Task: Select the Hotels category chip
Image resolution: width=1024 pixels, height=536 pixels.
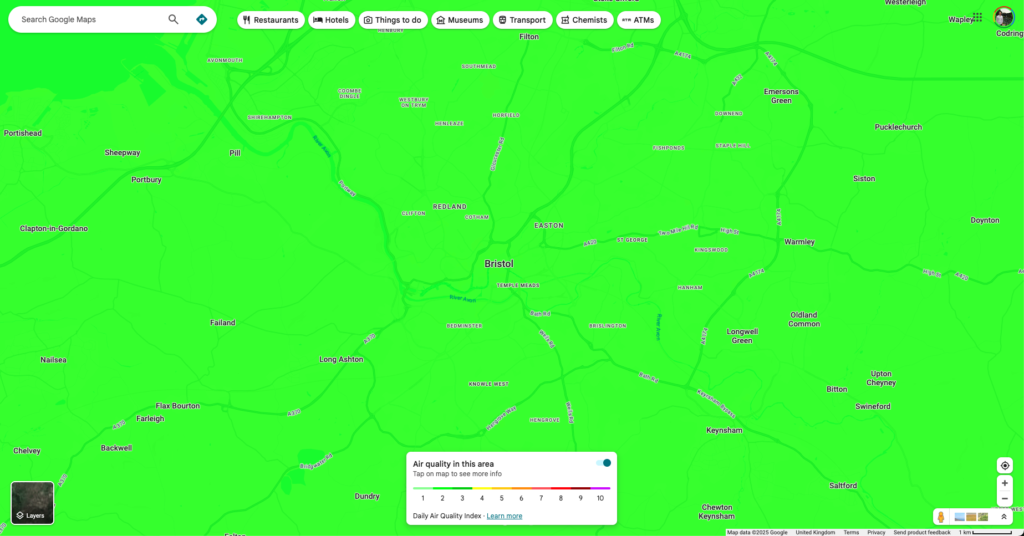Action: pyautogui.click(x=332, y=20)
